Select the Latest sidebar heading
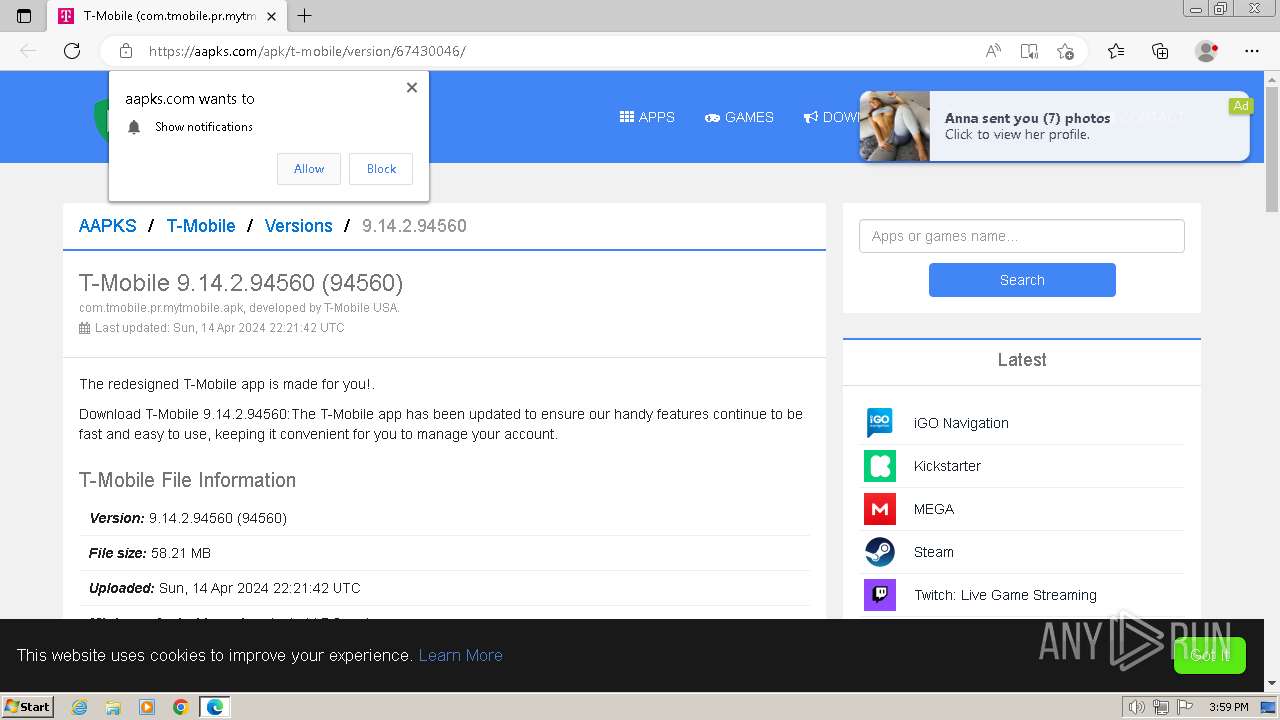The height and width of the screenshot is (720, 1280). click(1022, 360)
